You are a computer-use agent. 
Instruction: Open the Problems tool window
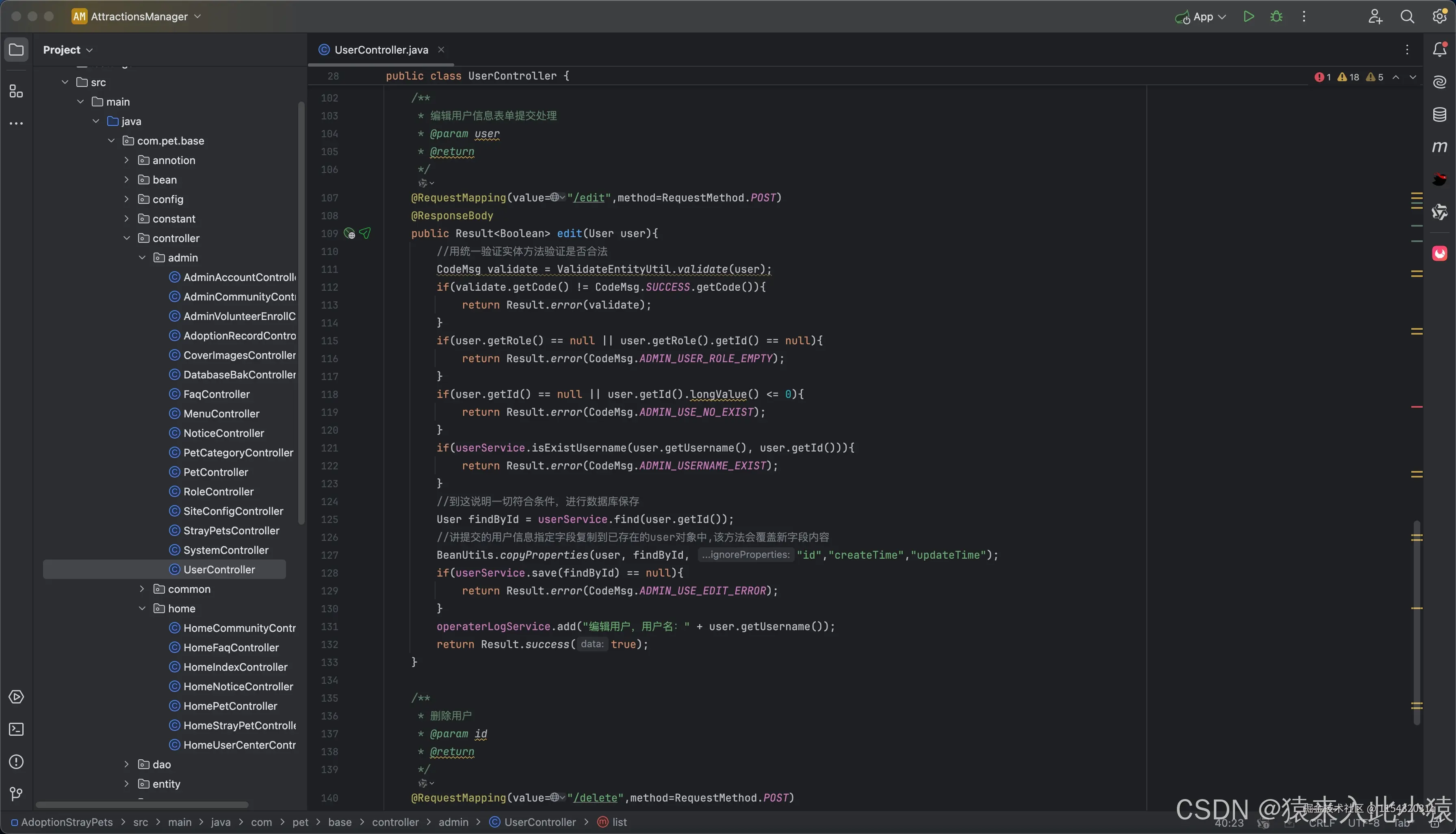(16, 761)
